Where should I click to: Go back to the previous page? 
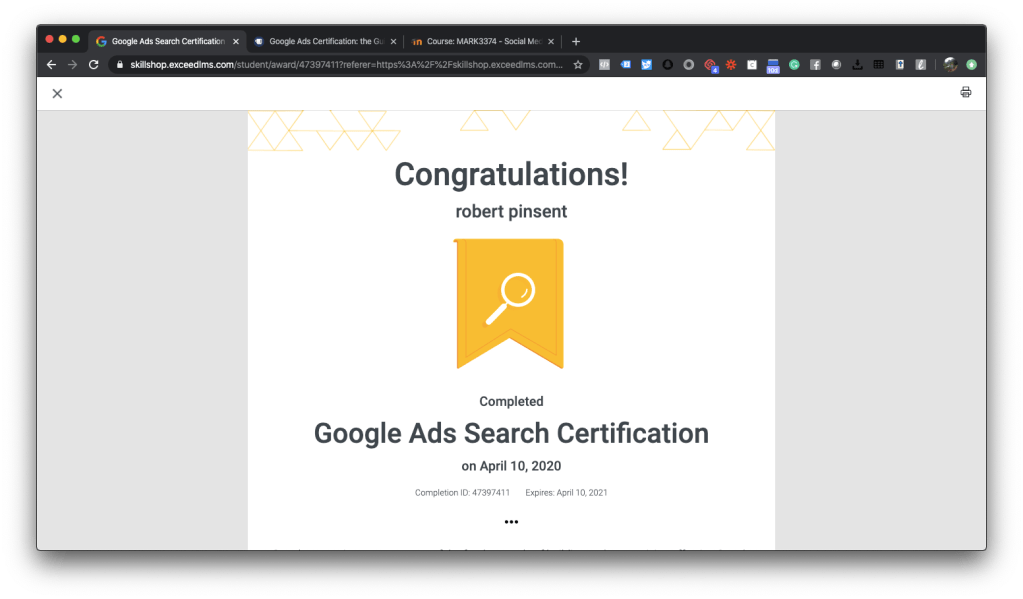pos(51,64)
